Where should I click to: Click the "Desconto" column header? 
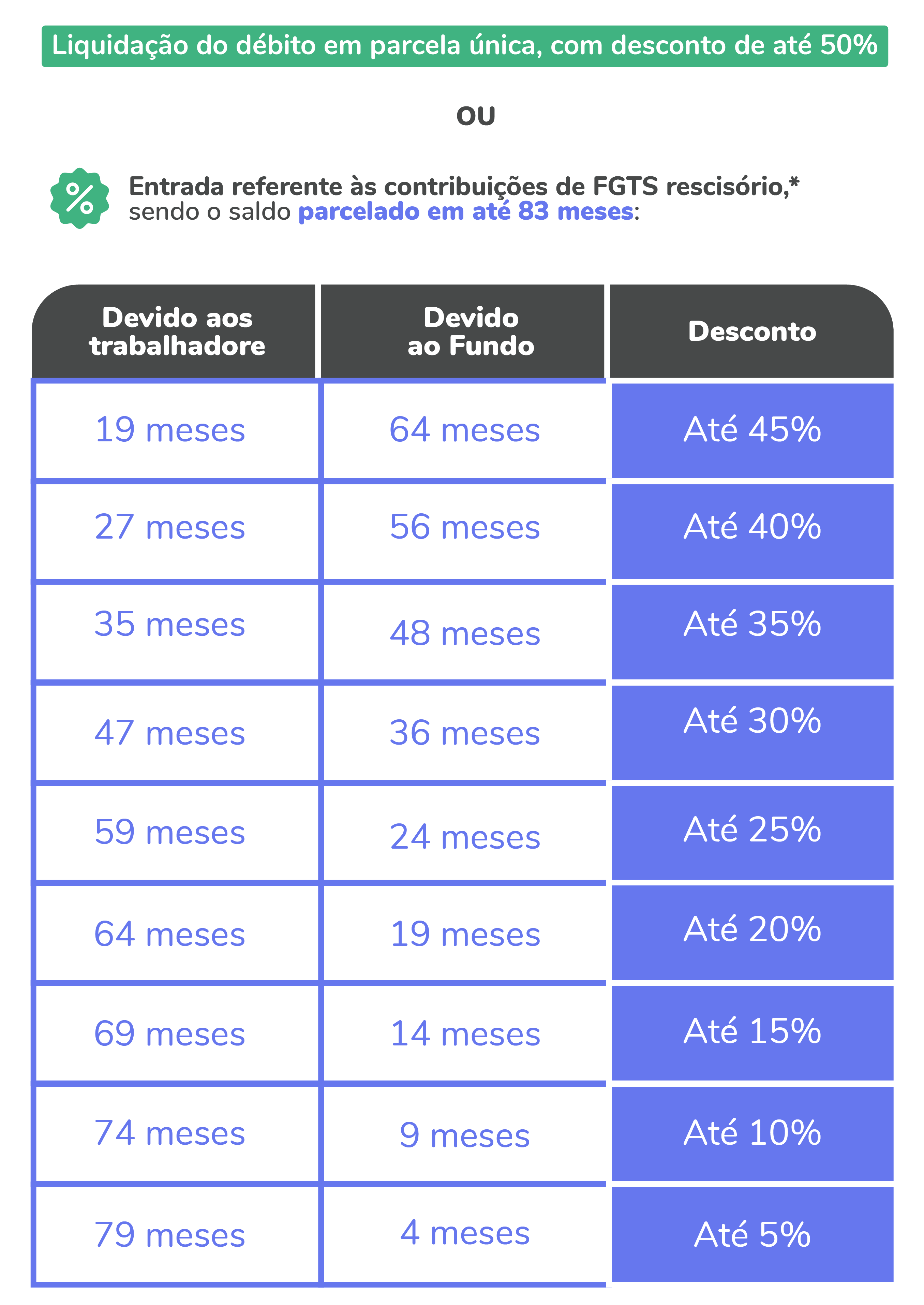click(x=751, y=331)
